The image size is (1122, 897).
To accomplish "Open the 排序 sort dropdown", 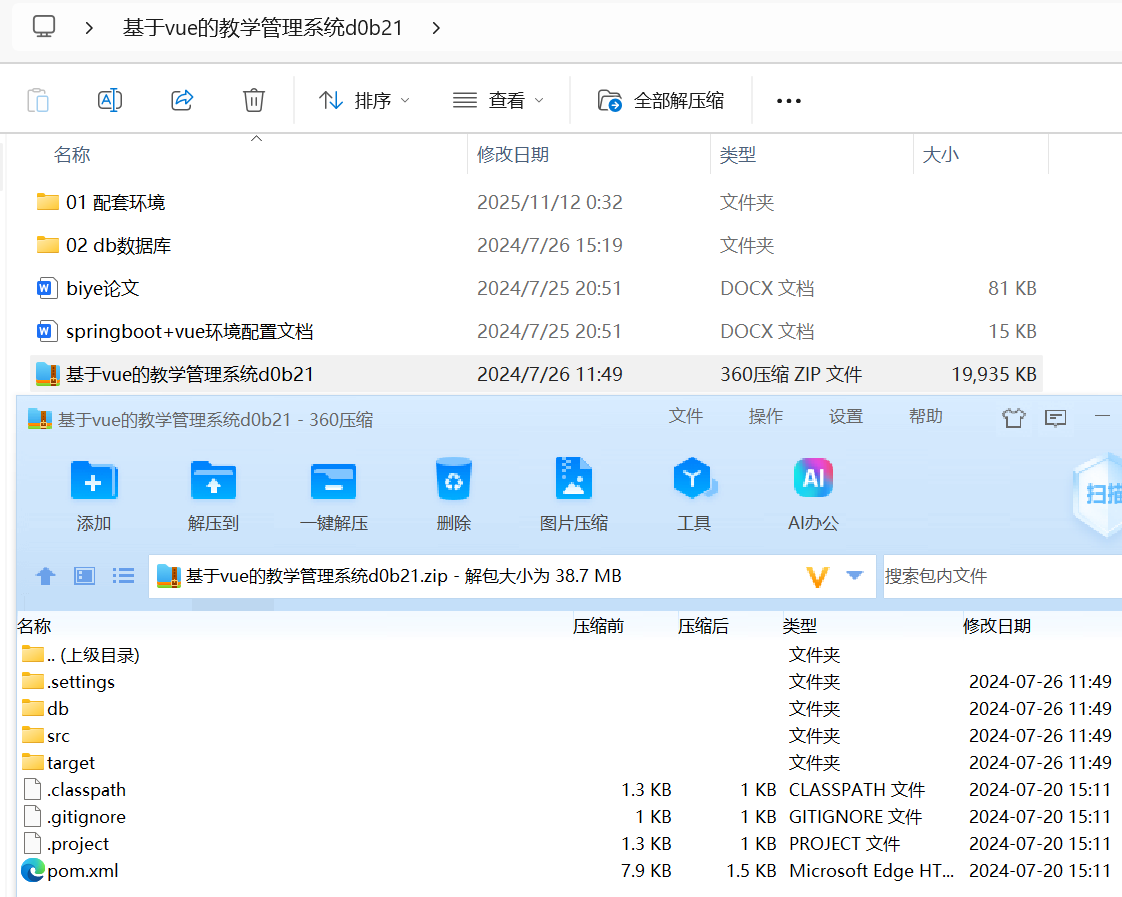I will click(364, 100).
